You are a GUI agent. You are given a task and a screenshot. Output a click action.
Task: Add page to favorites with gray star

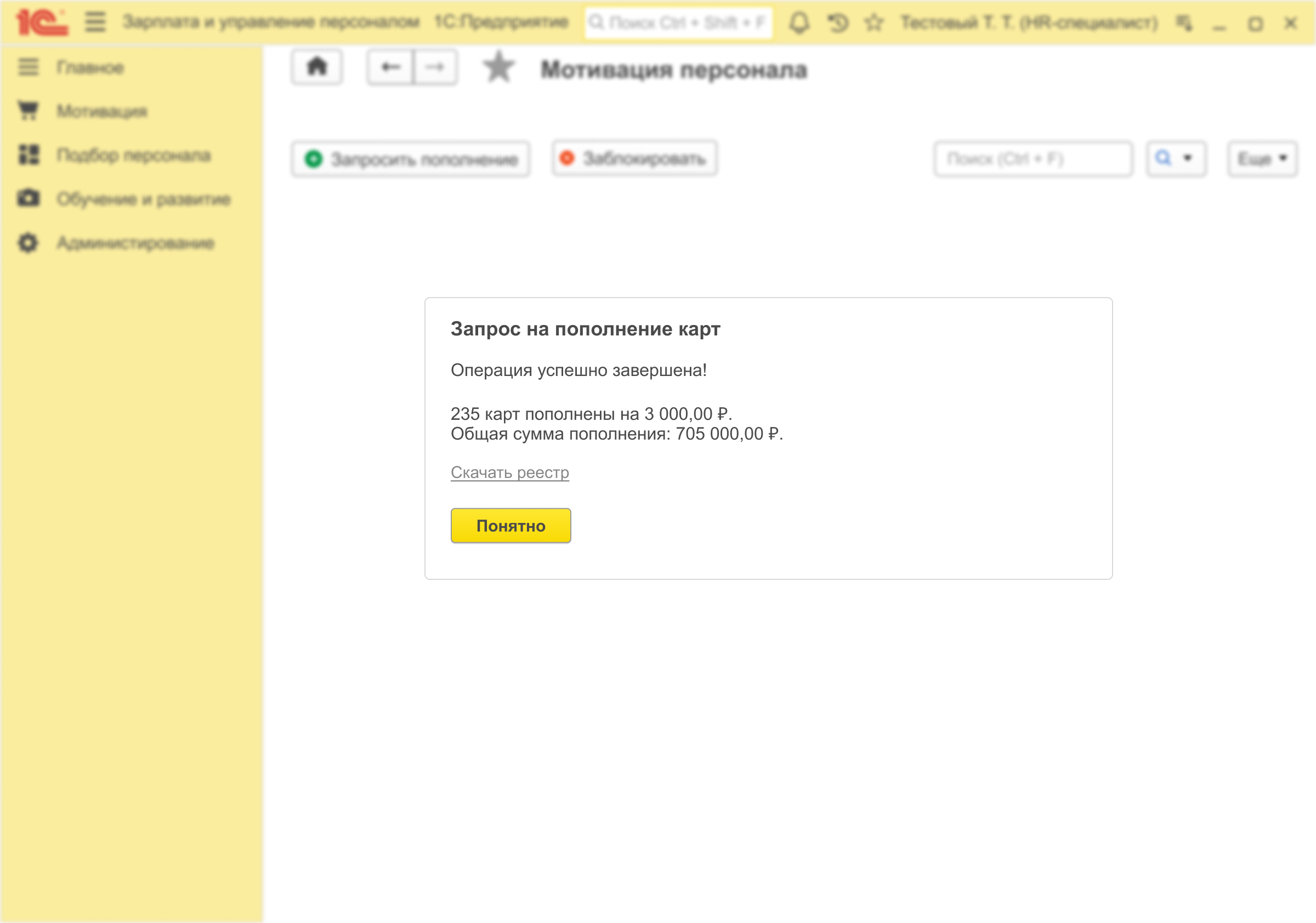tap(498, 67)
